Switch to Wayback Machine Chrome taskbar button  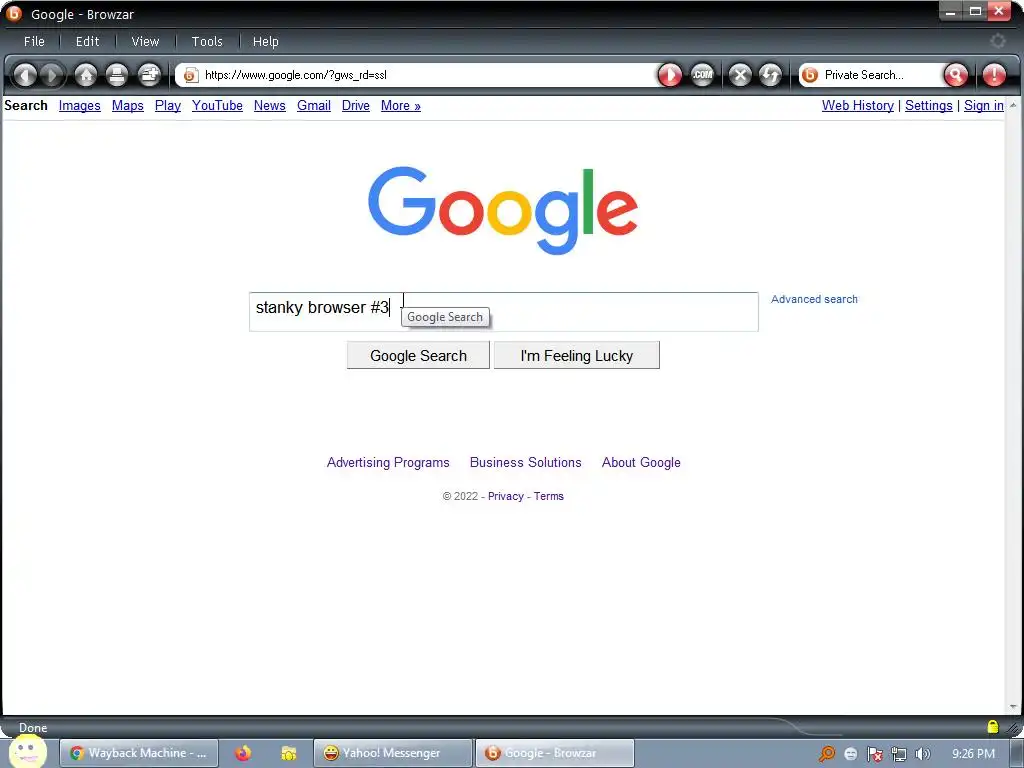139,753
